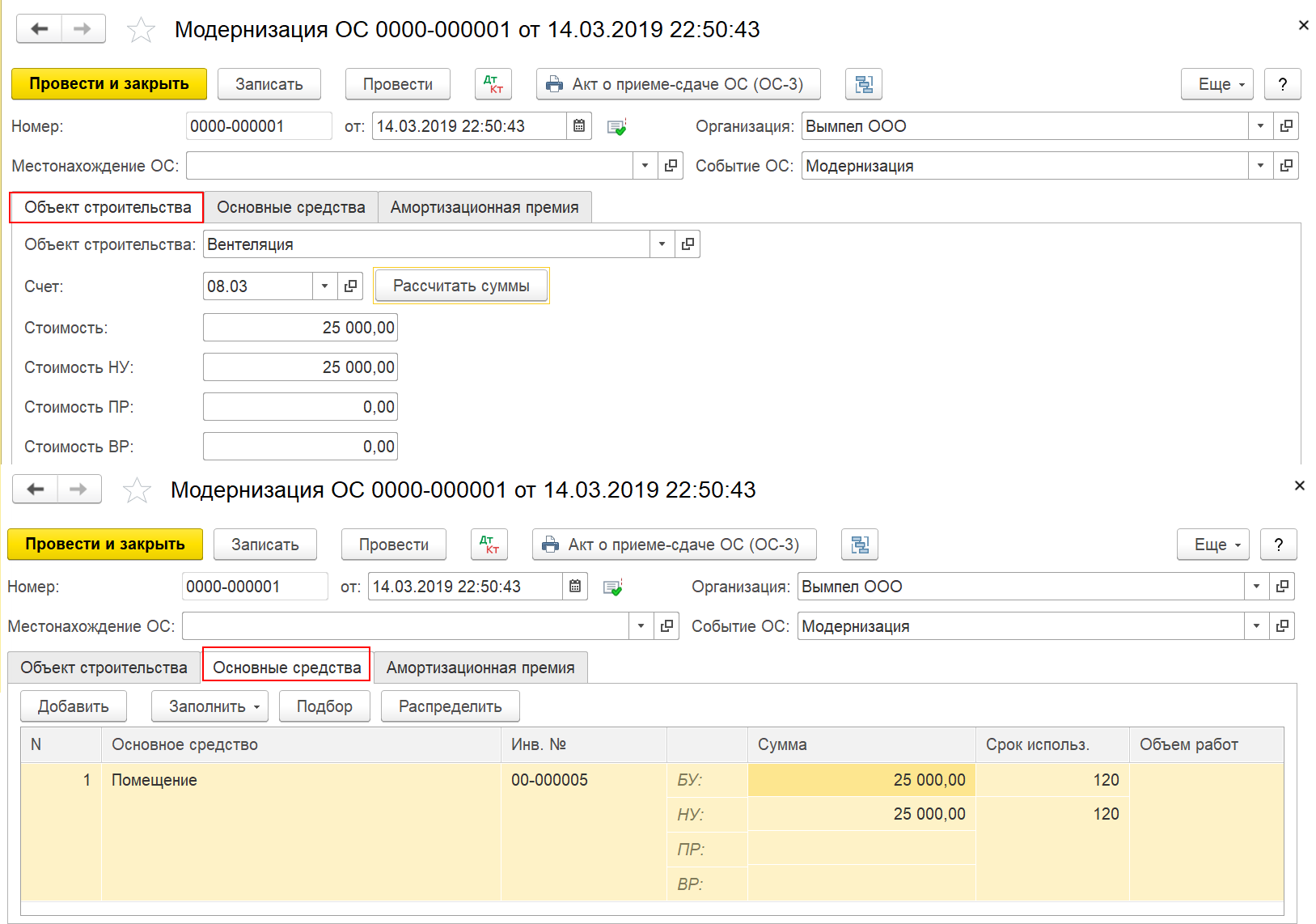Click the open icon beside the Венteляция field
The height and width of the screenshot is (924, 1316).
688,244
